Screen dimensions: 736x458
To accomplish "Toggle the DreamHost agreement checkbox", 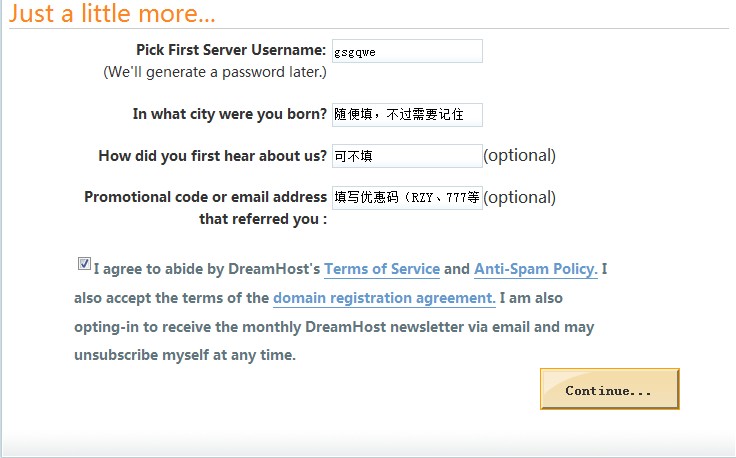I will (x=84, y=264).
